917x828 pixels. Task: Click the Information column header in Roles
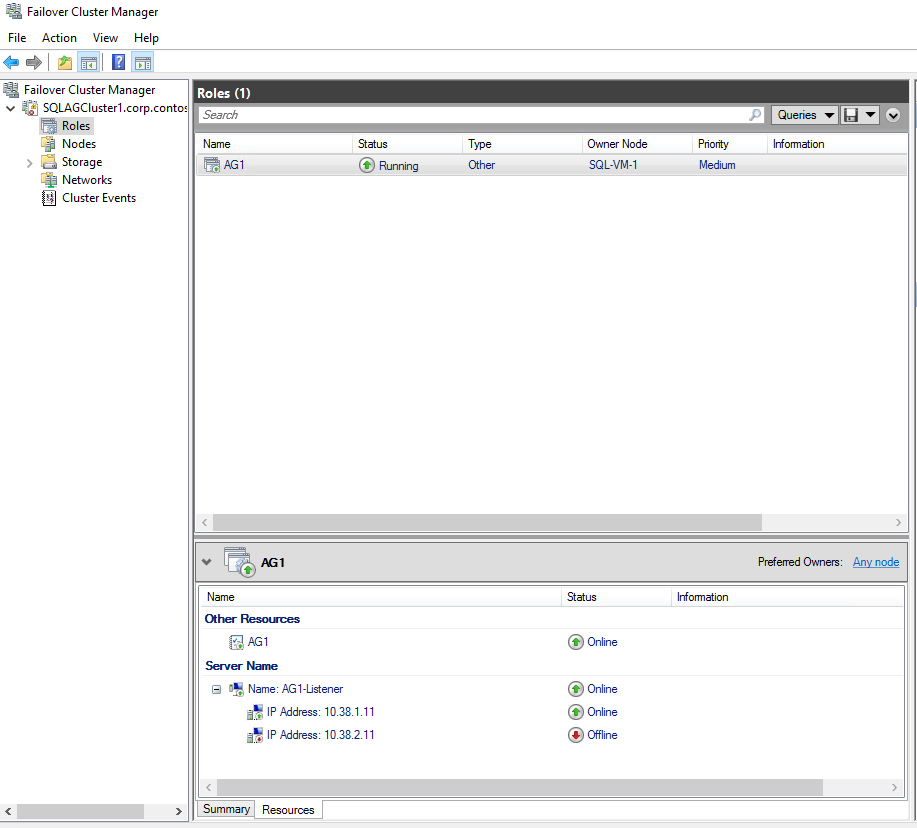(837, 144)
